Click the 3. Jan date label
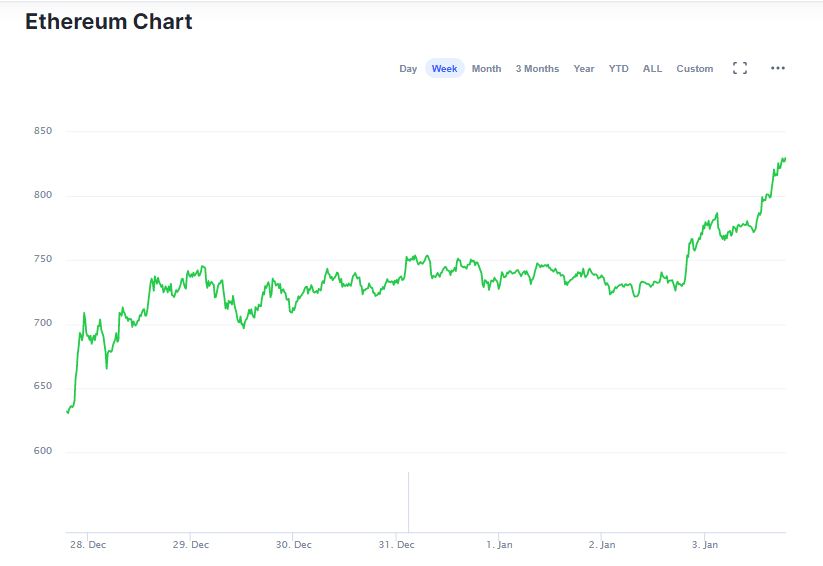Screen dimensions: 823x566 tap(704, 545)
